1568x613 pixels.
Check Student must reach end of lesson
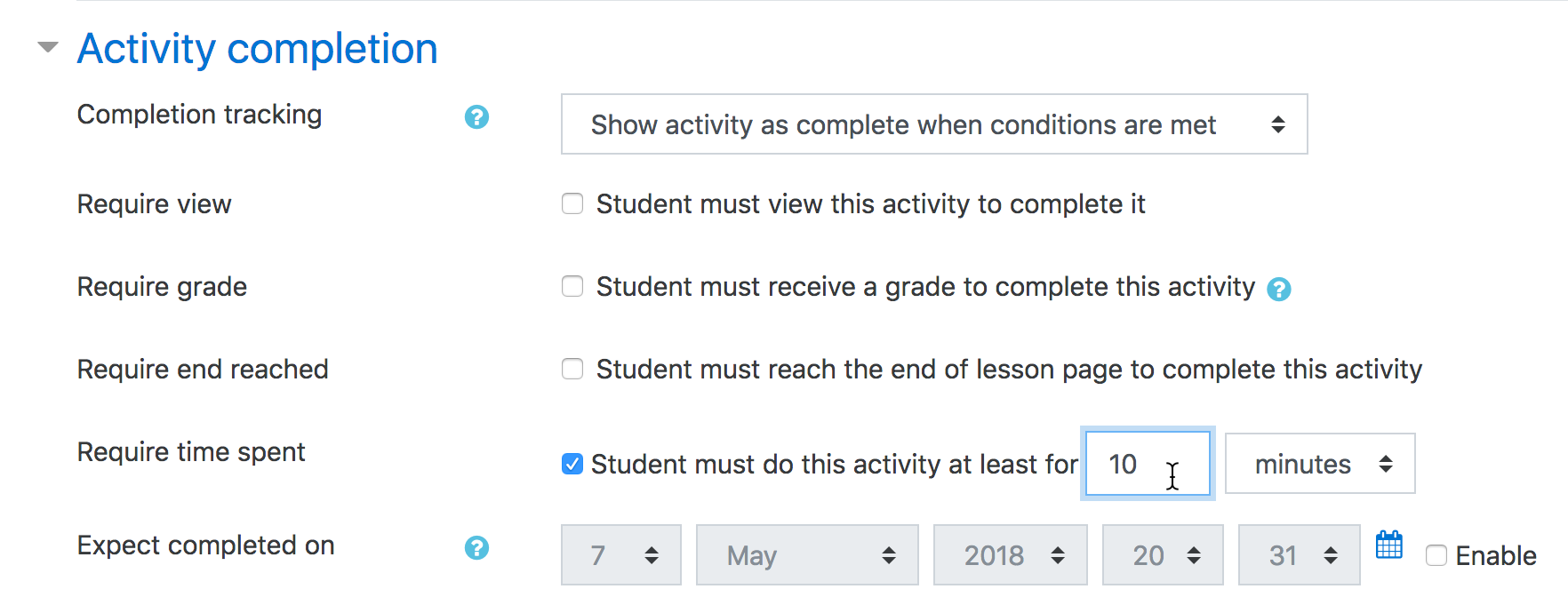[572, 370]
